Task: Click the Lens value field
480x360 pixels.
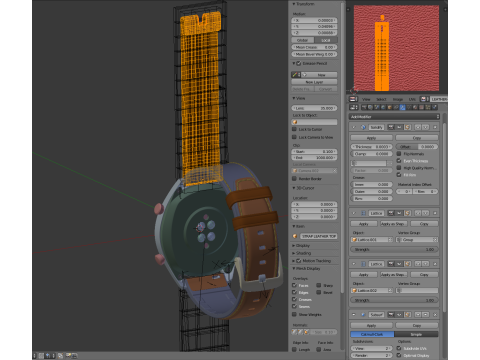Action: 314,108
